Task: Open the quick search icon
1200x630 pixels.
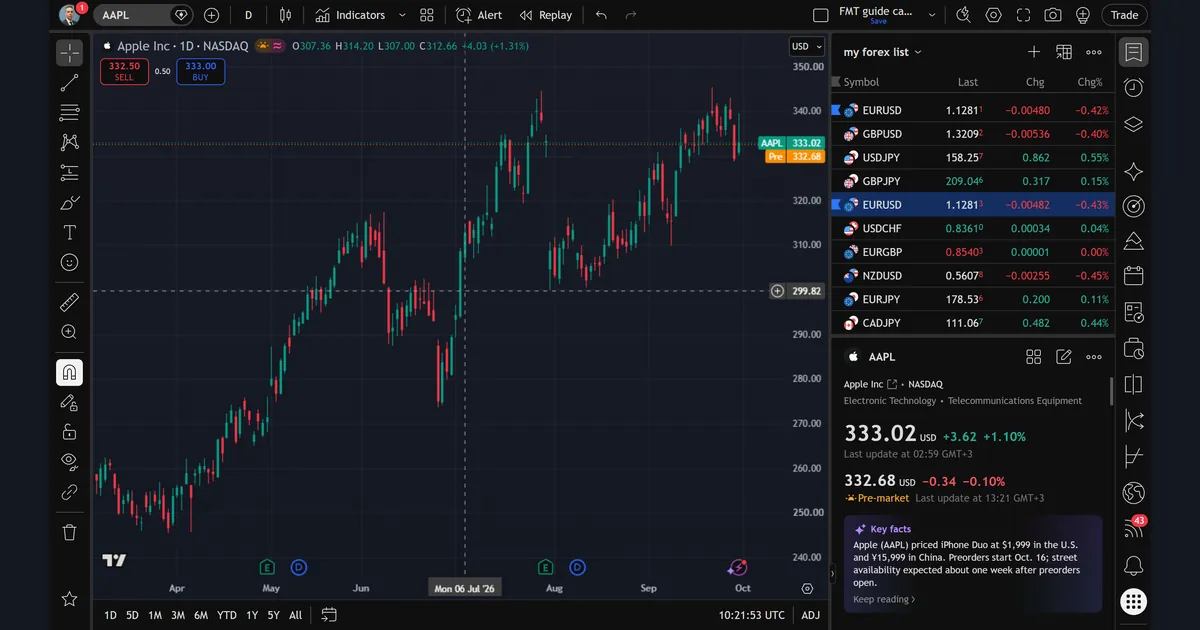Action: point(963,15)
